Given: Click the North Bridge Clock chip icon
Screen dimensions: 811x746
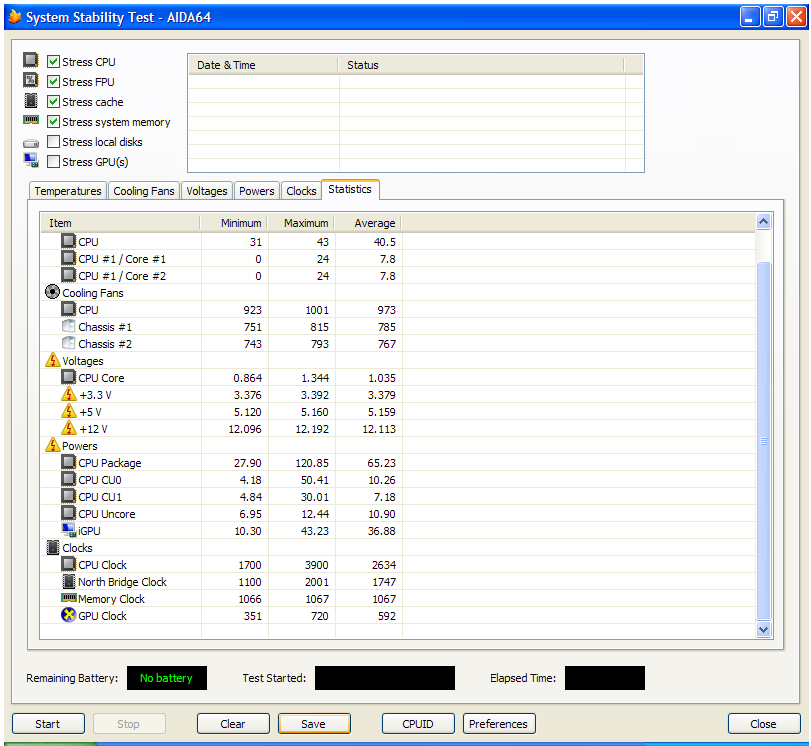Looking at the screenshot, I should point(69,581).
